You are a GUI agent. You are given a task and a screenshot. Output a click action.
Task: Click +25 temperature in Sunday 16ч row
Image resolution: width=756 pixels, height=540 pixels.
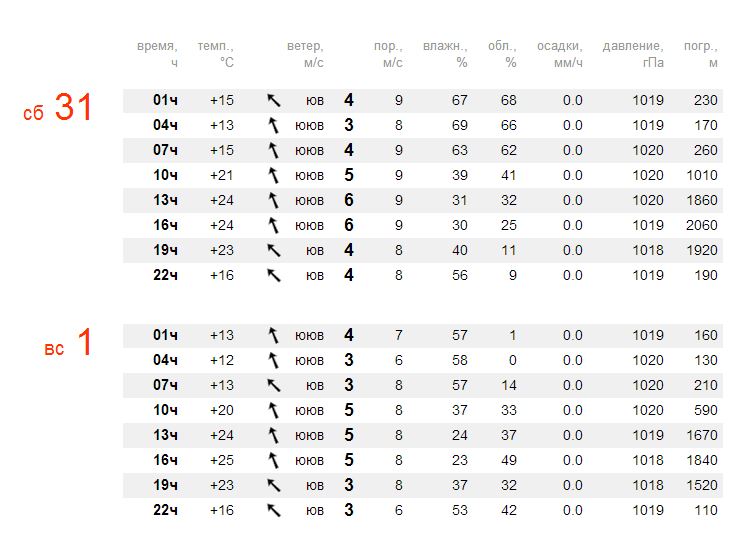(222, 460)
